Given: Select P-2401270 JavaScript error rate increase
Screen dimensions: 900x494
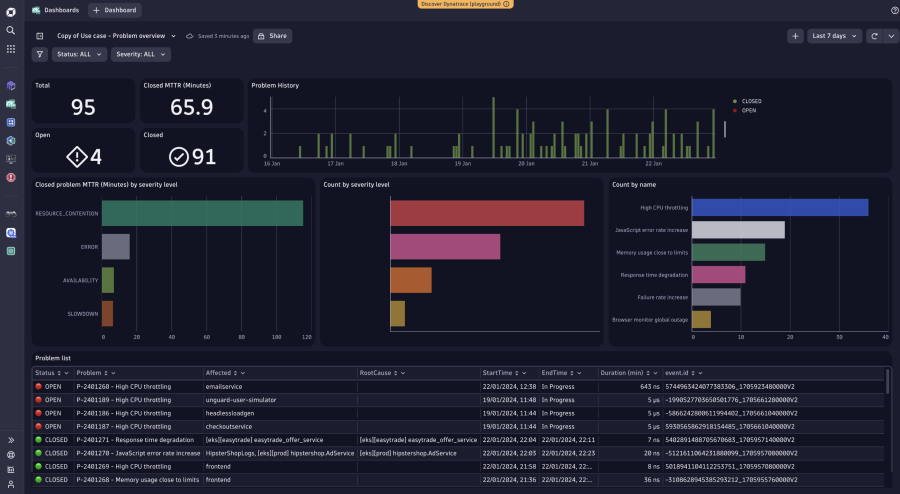Looking at the screenshot, I should [x=138, y=453].
